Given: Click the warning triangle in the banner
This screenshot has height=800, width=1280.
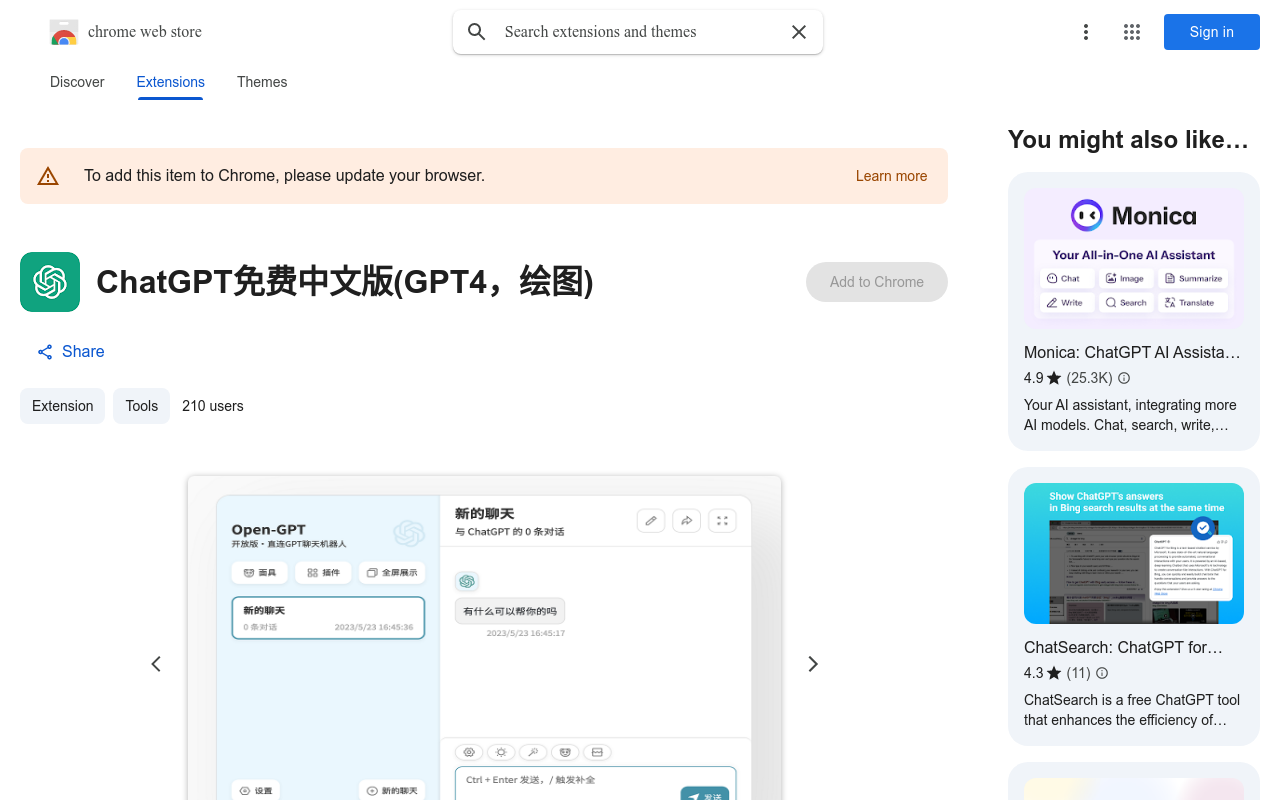Looking at the screenshot, I should (47, 175).
